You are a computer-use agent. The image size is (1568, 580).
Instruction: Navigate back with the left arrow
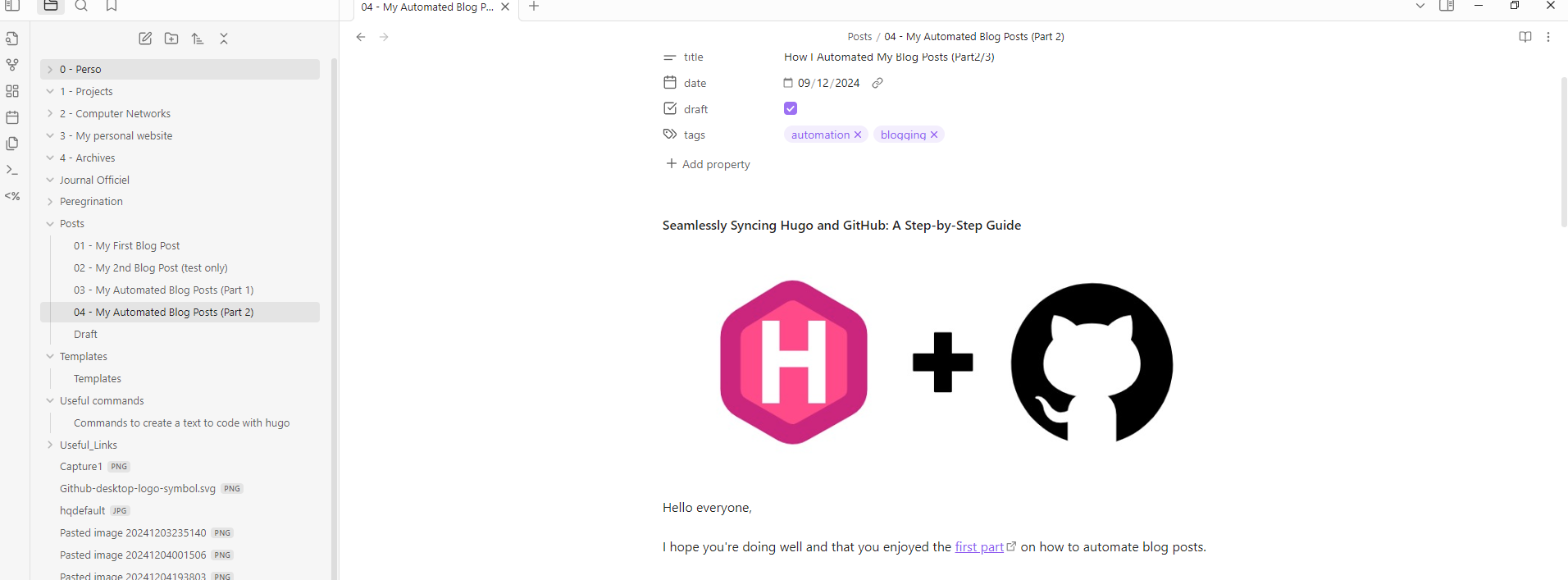[361, 37]
